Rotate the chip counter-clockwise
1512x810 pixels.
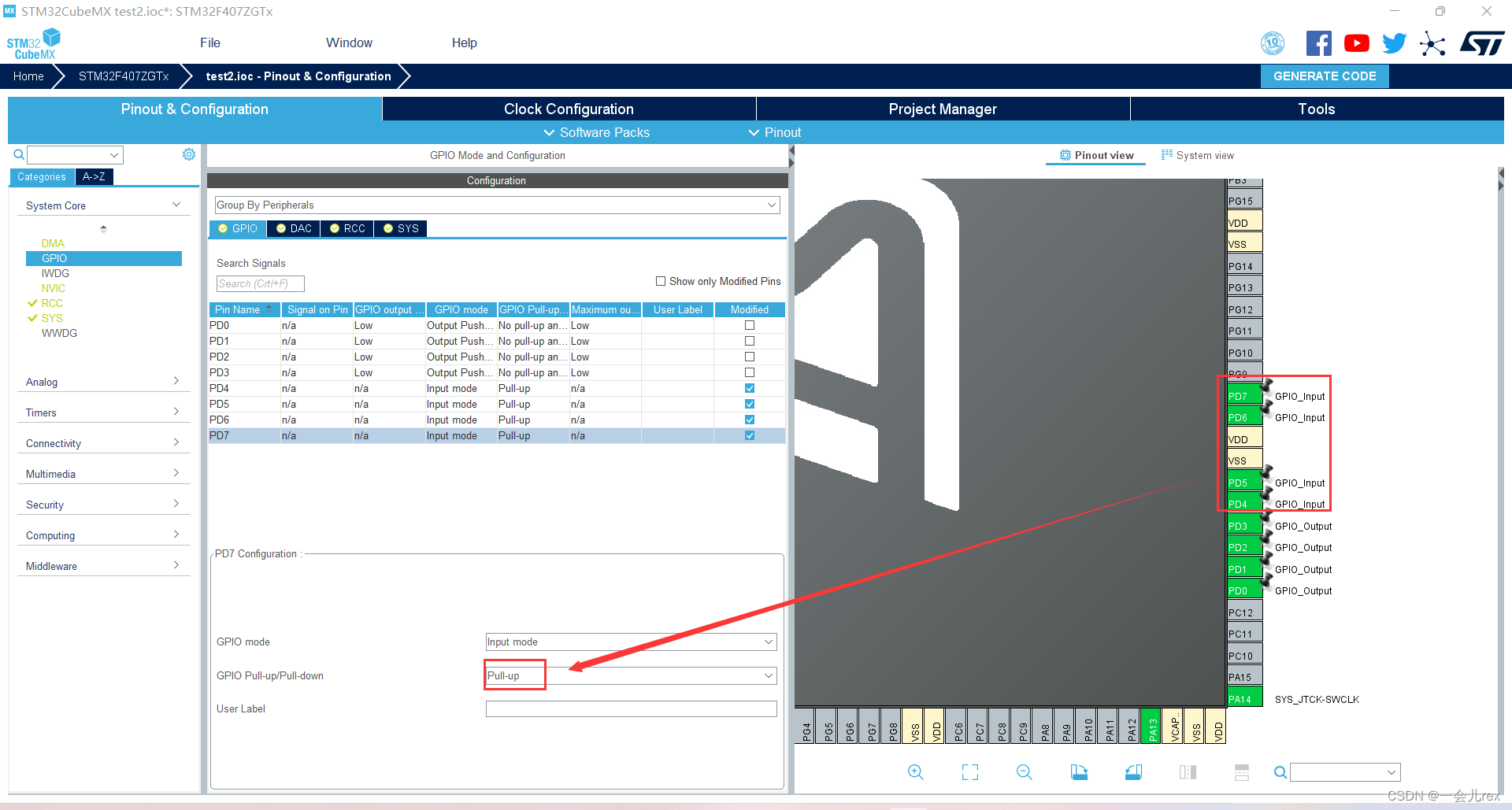coord(1133,772)
